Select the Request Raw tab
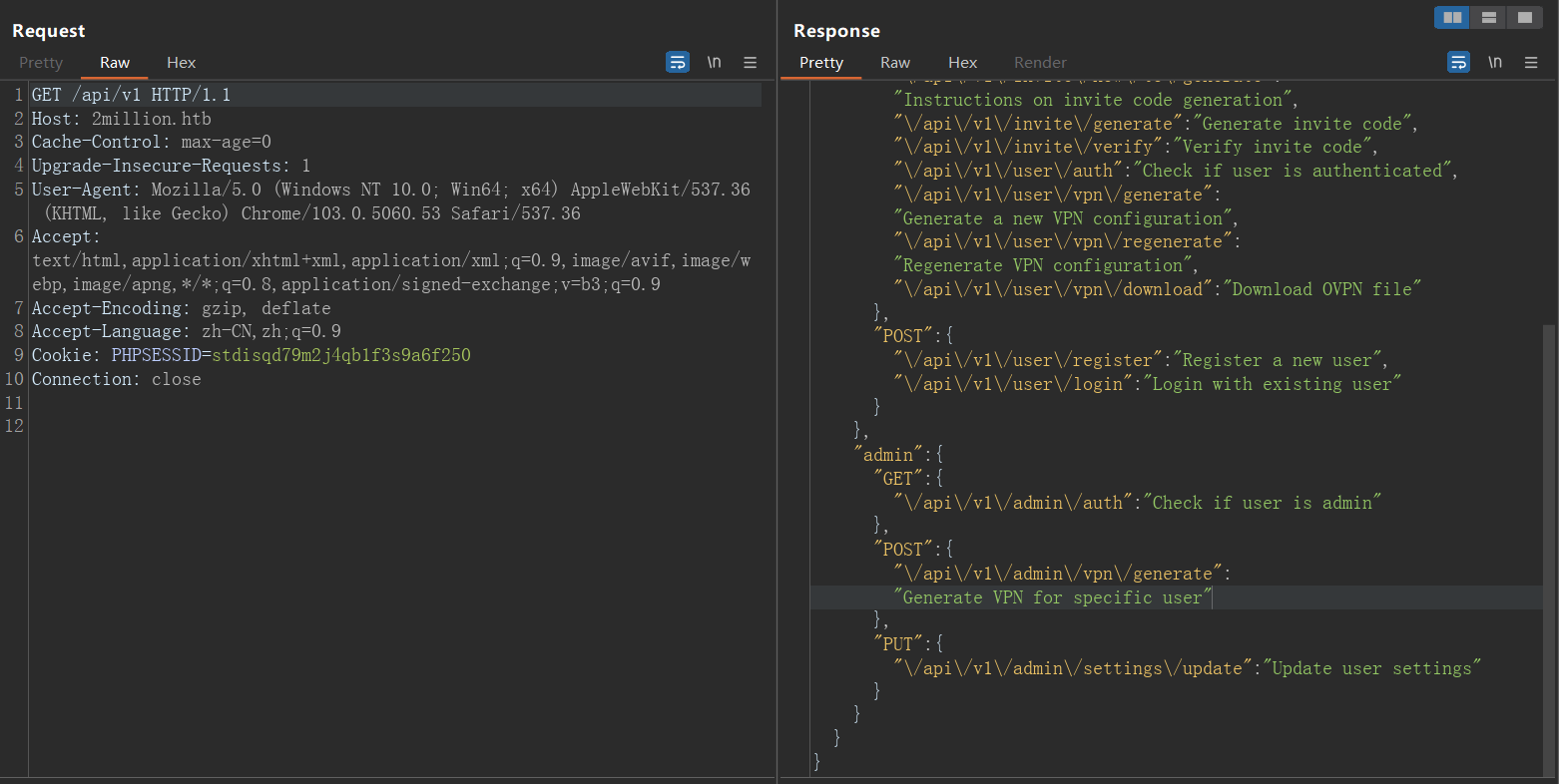 coord(115,62)
